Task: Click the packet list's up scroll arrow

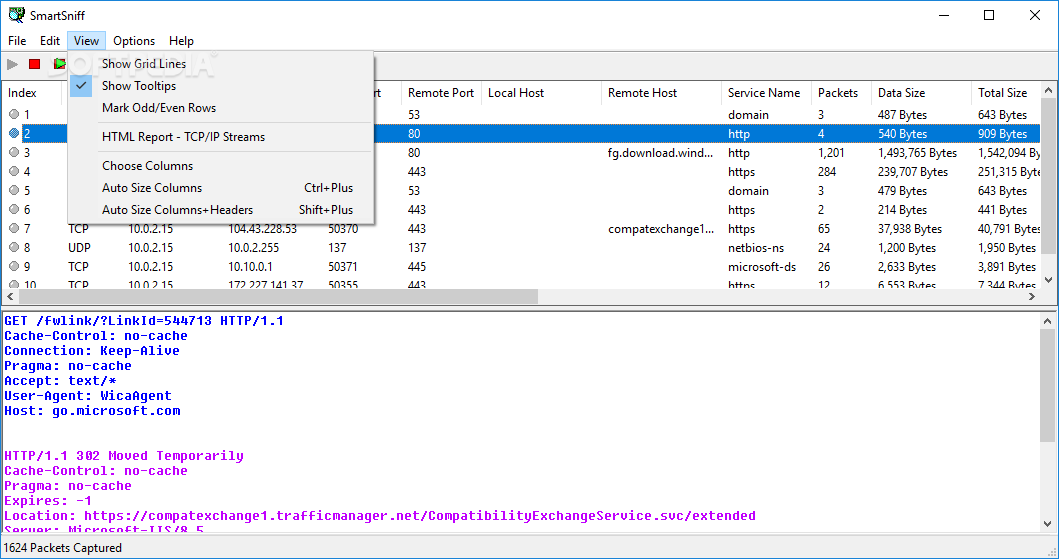Action: [1048, 90]
